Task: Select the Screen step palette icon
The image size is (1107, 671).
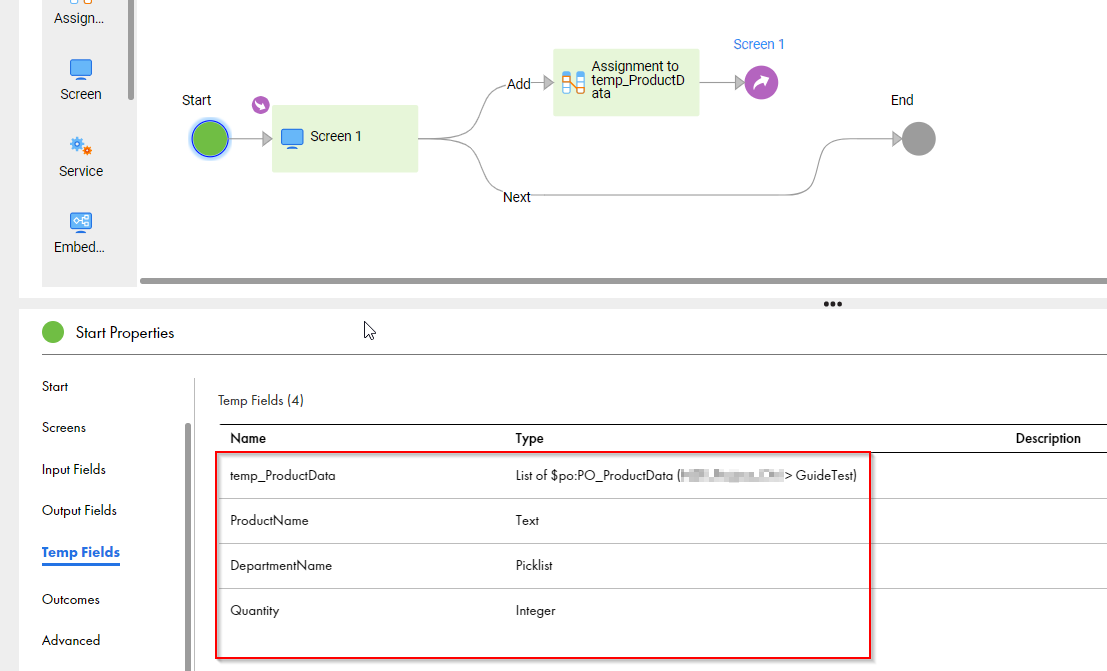Action: [x=80, y=69]
